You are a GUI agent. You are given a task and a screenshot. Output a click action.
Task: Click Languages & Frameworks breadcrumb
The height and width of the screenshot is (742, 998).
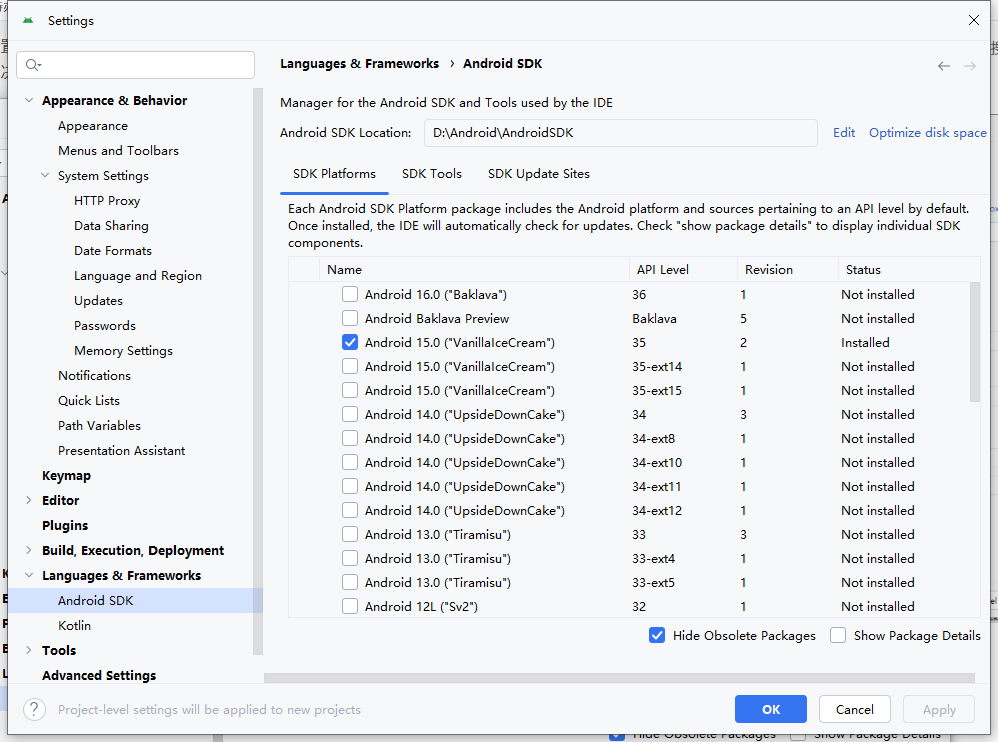pos(359,64)
